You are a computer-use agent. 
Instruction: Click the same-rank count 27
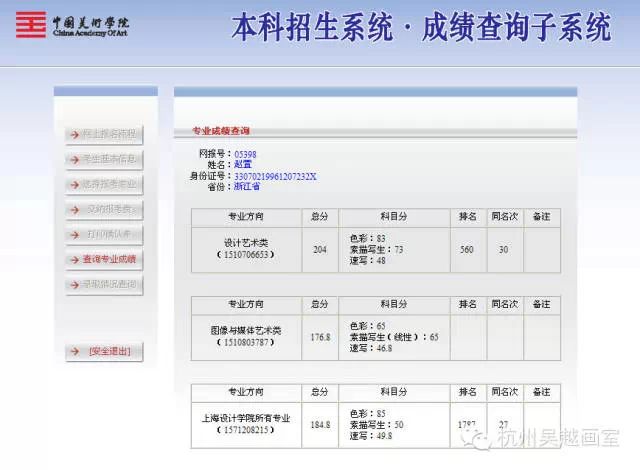tap(504, 425)
